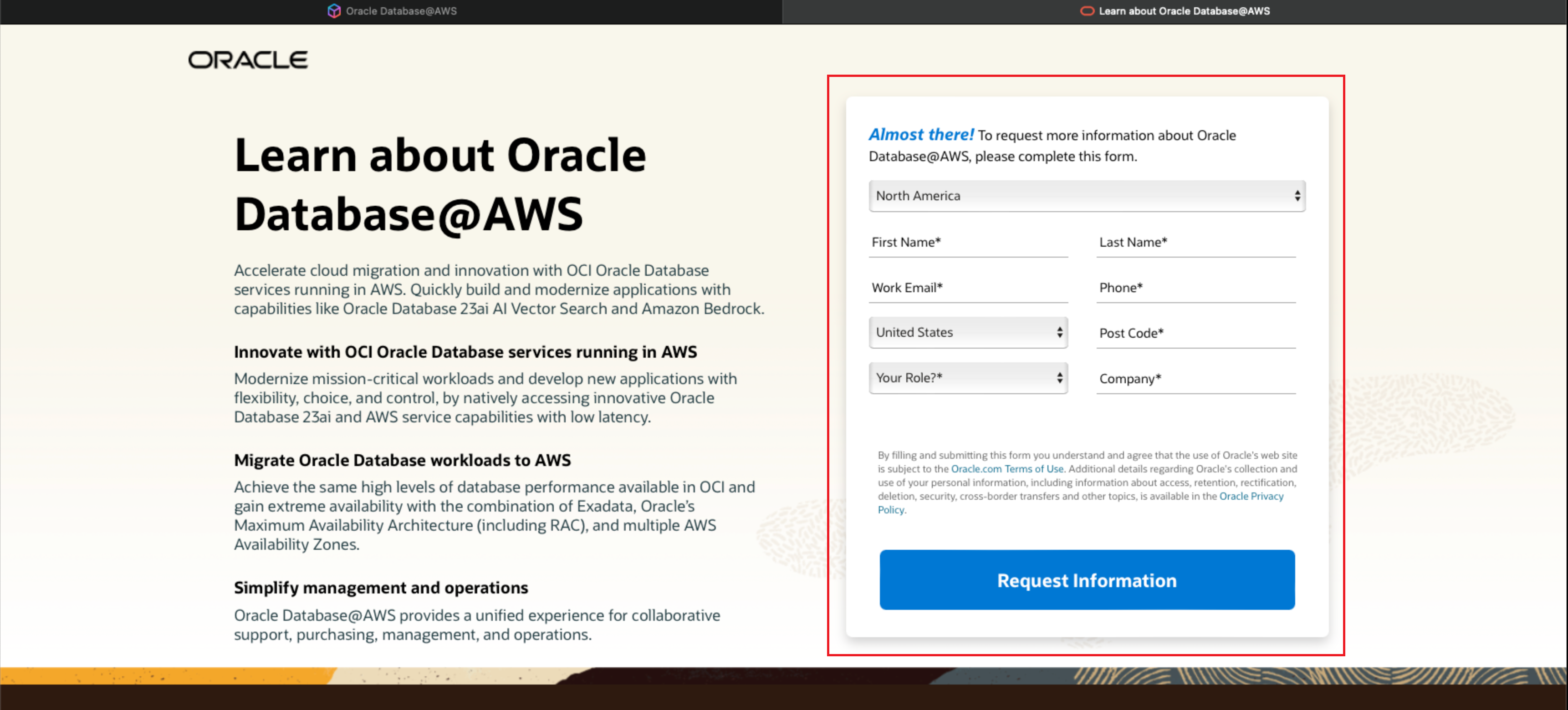1568x710 pixels.
Task: Click the United States selector stepper arrows
Action: click(1059, 332)
